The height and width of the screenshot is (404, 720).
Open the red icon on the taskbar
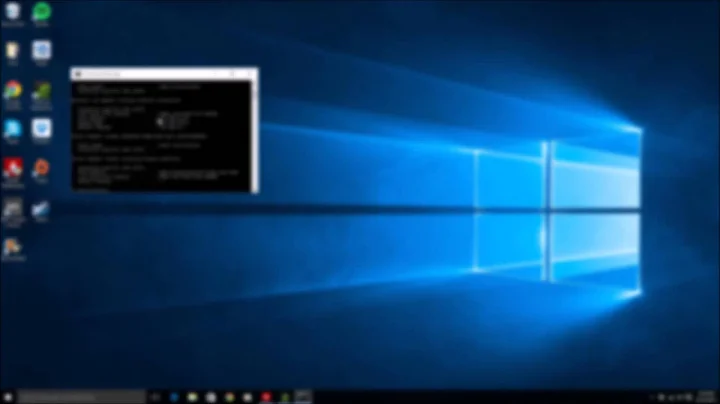(x=266, y=397)
